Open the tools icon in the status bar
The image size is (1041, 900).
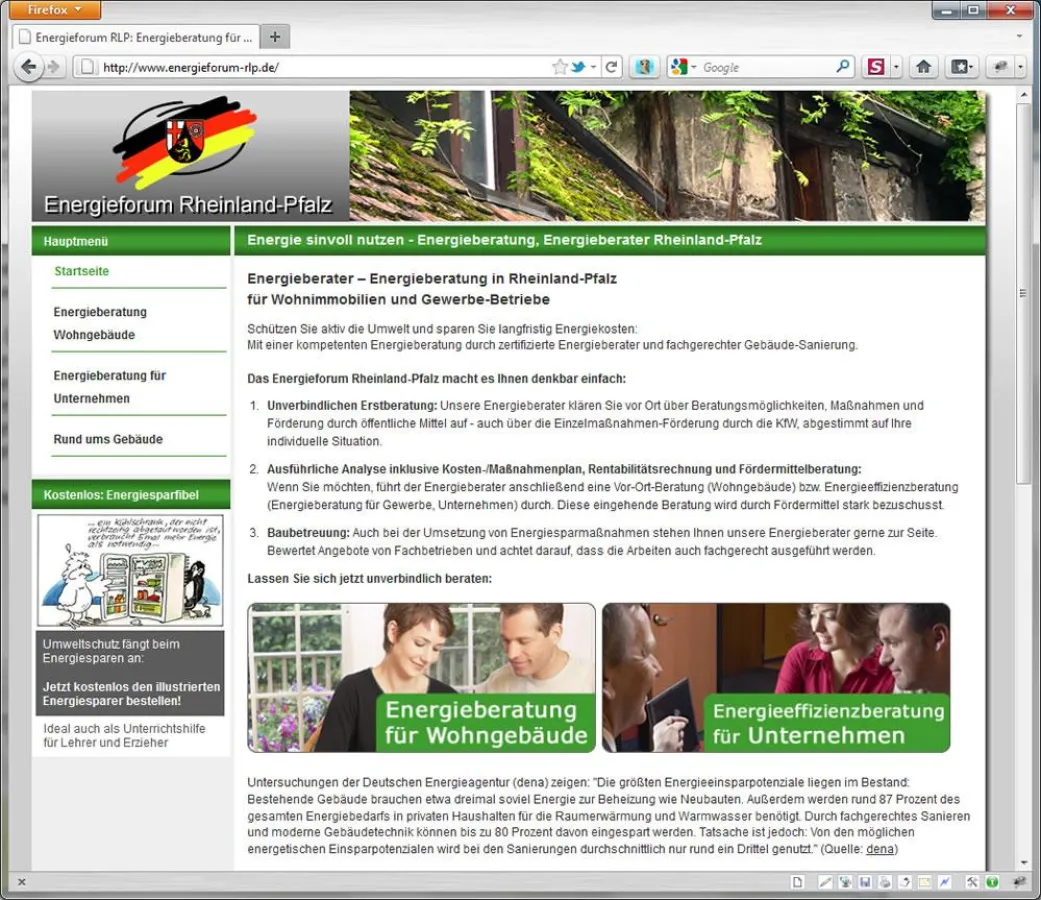[x=970, y=883]
